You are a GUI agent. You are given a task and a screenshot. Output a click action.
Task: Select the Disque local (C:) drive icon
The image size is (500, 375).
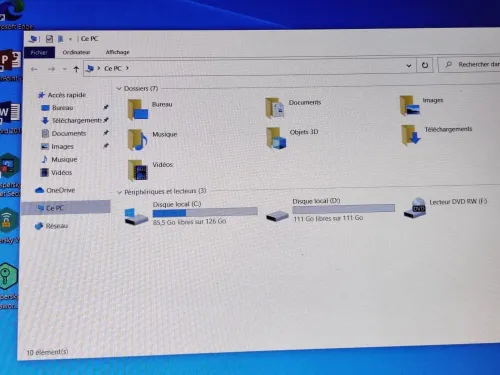(x=136, y=216)
